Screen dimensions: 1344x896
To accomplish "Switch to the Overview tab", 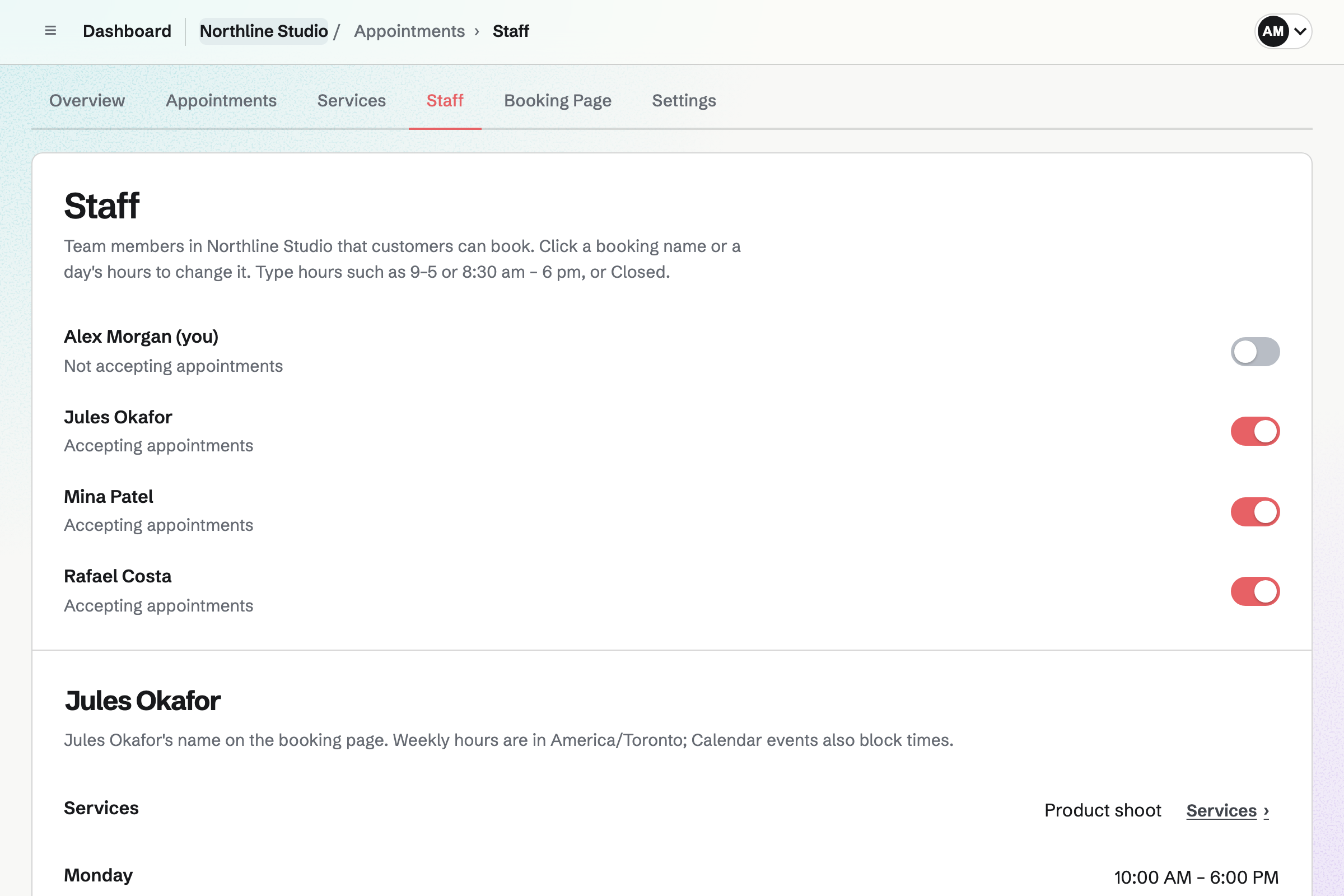I will click(87, 101).
